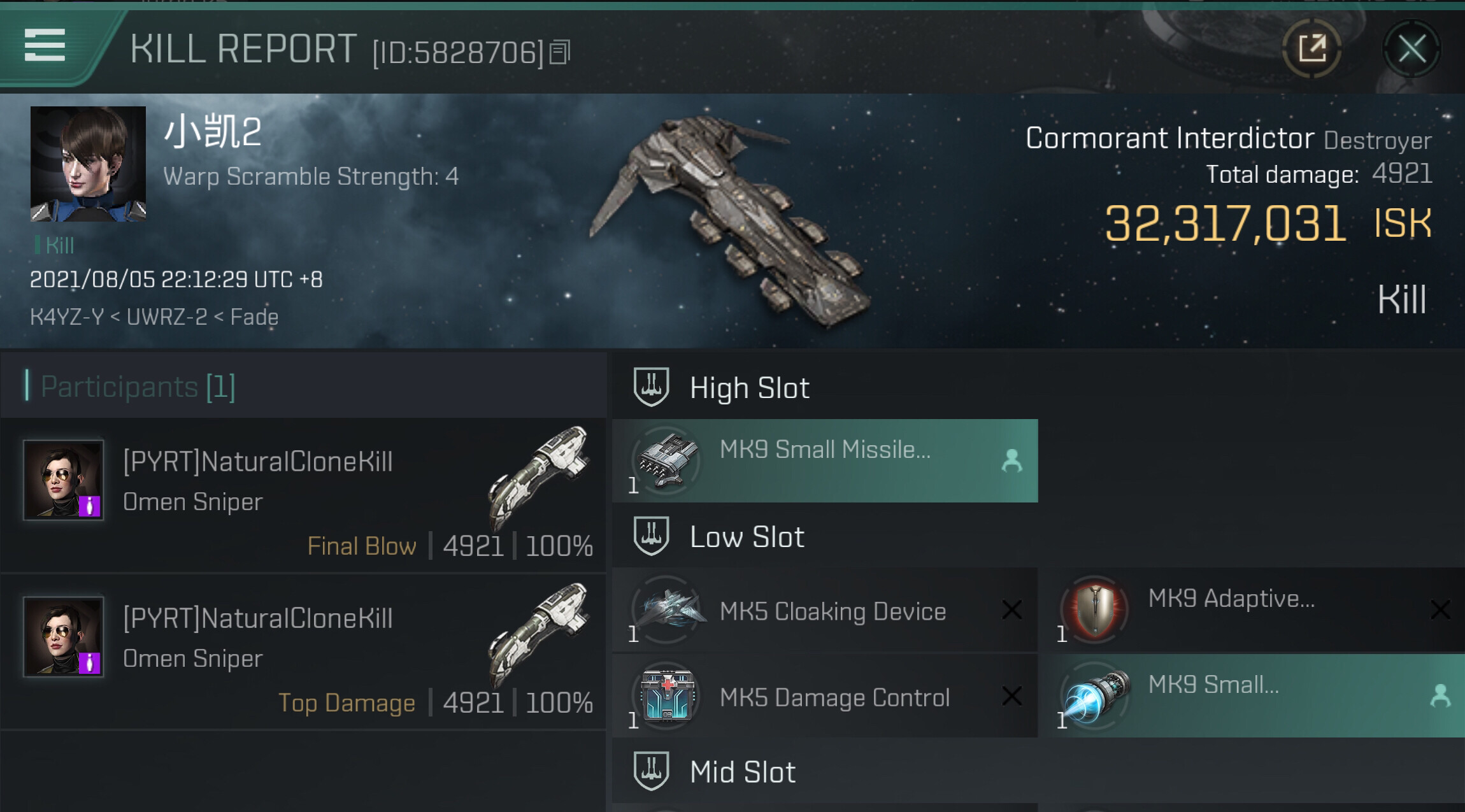Click the Low Slot section header
The height and width of the screenshot is (812, 1465).
pyautogui.click(x=747, y=537)
